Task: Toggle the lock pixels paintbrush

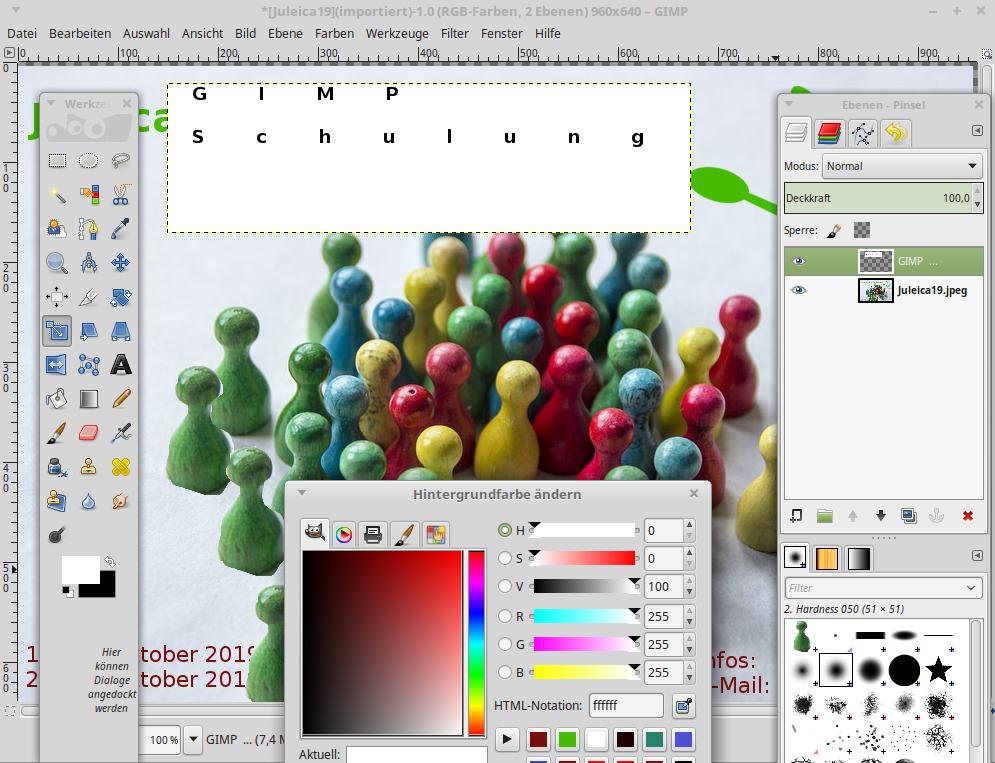Action: click(x=834, y=230)
